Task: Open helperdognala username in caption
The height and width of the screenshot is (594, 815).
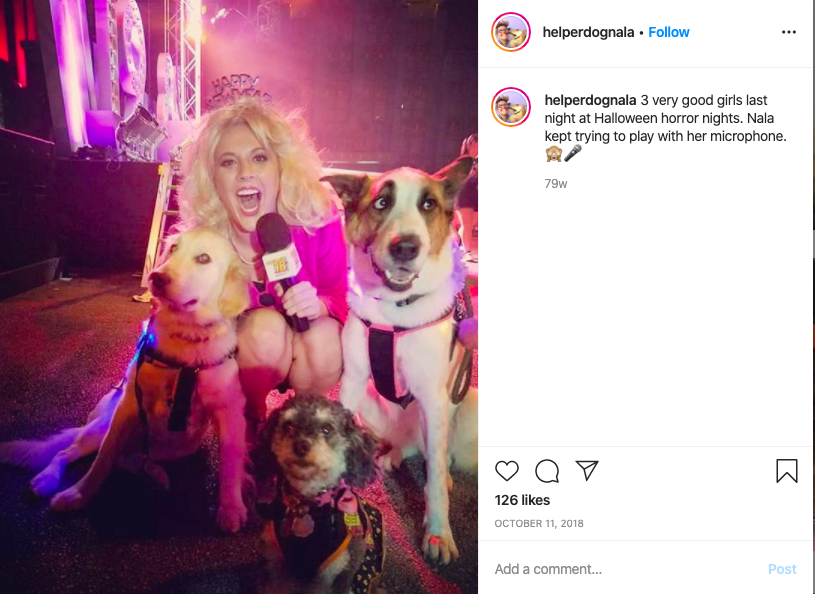Action: pos(590,100)
